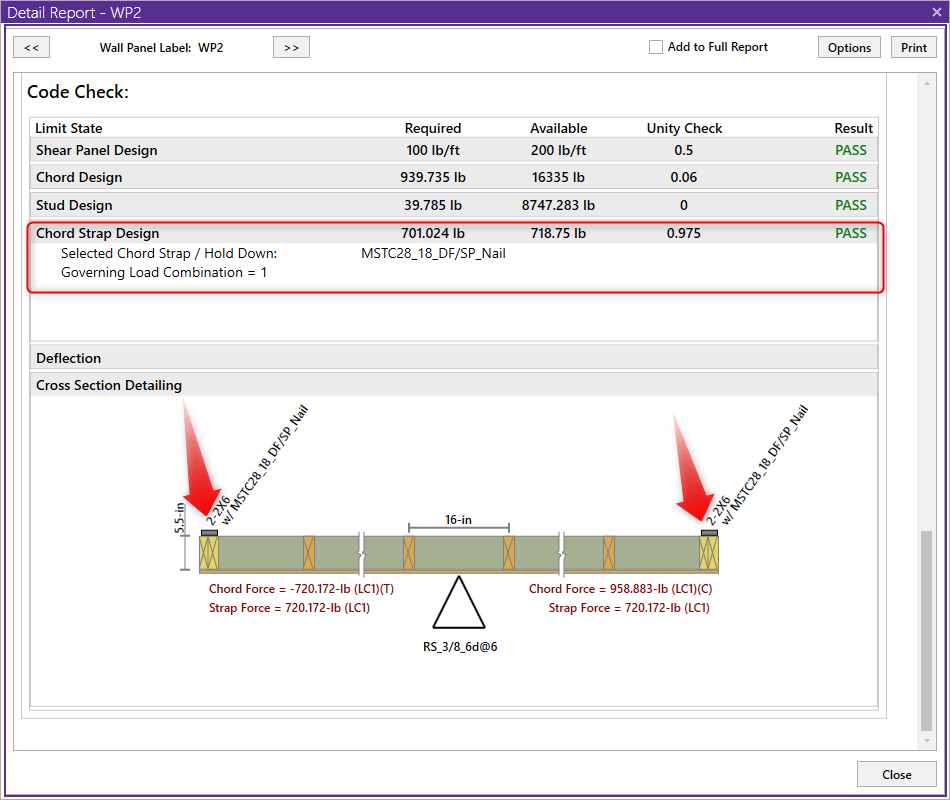
Task: Collapse the Chord Strap Design row
Action: [x=97, y=233]
